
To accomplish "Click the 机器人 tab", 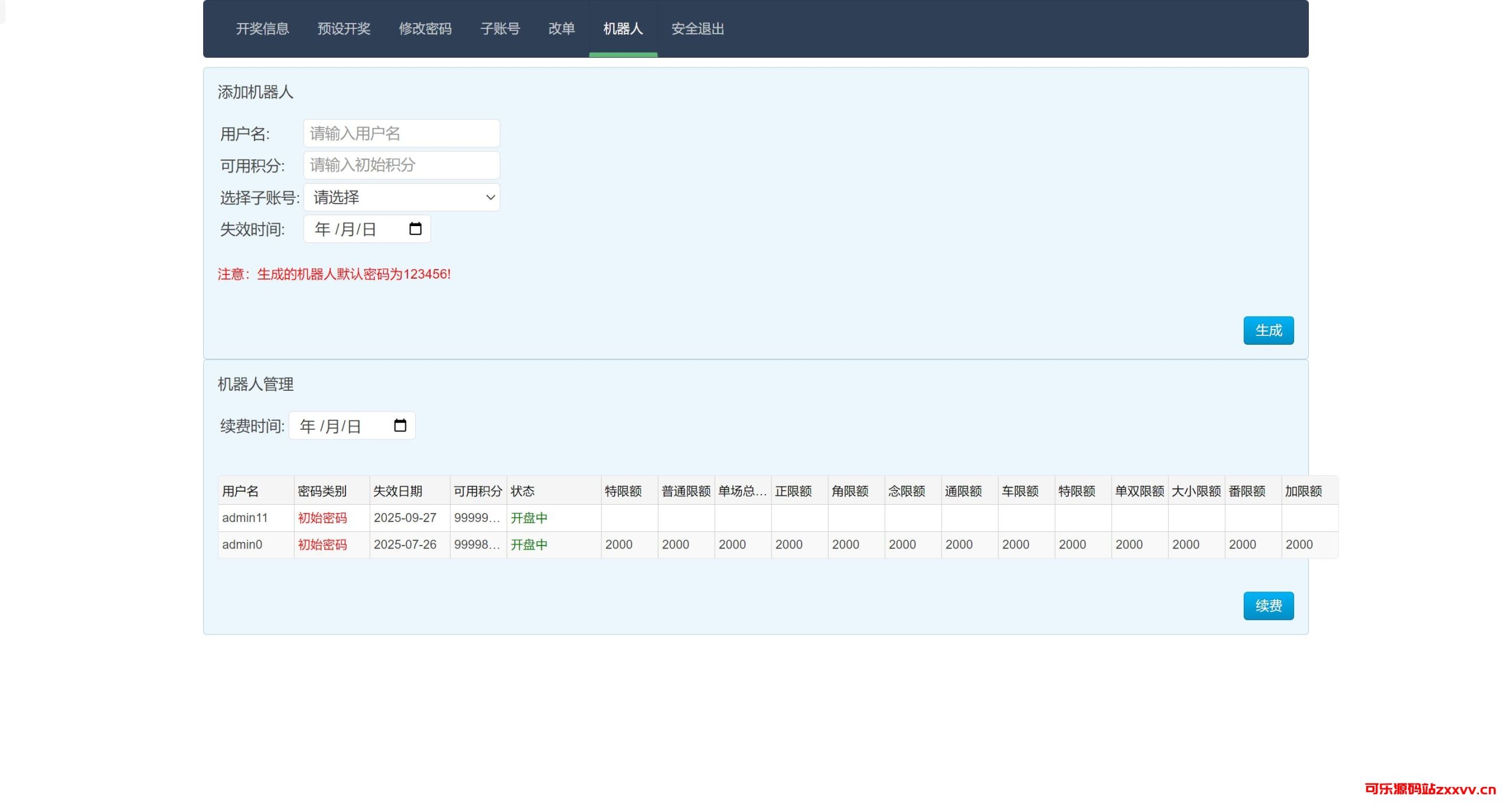I will click(x=623, y=28).
